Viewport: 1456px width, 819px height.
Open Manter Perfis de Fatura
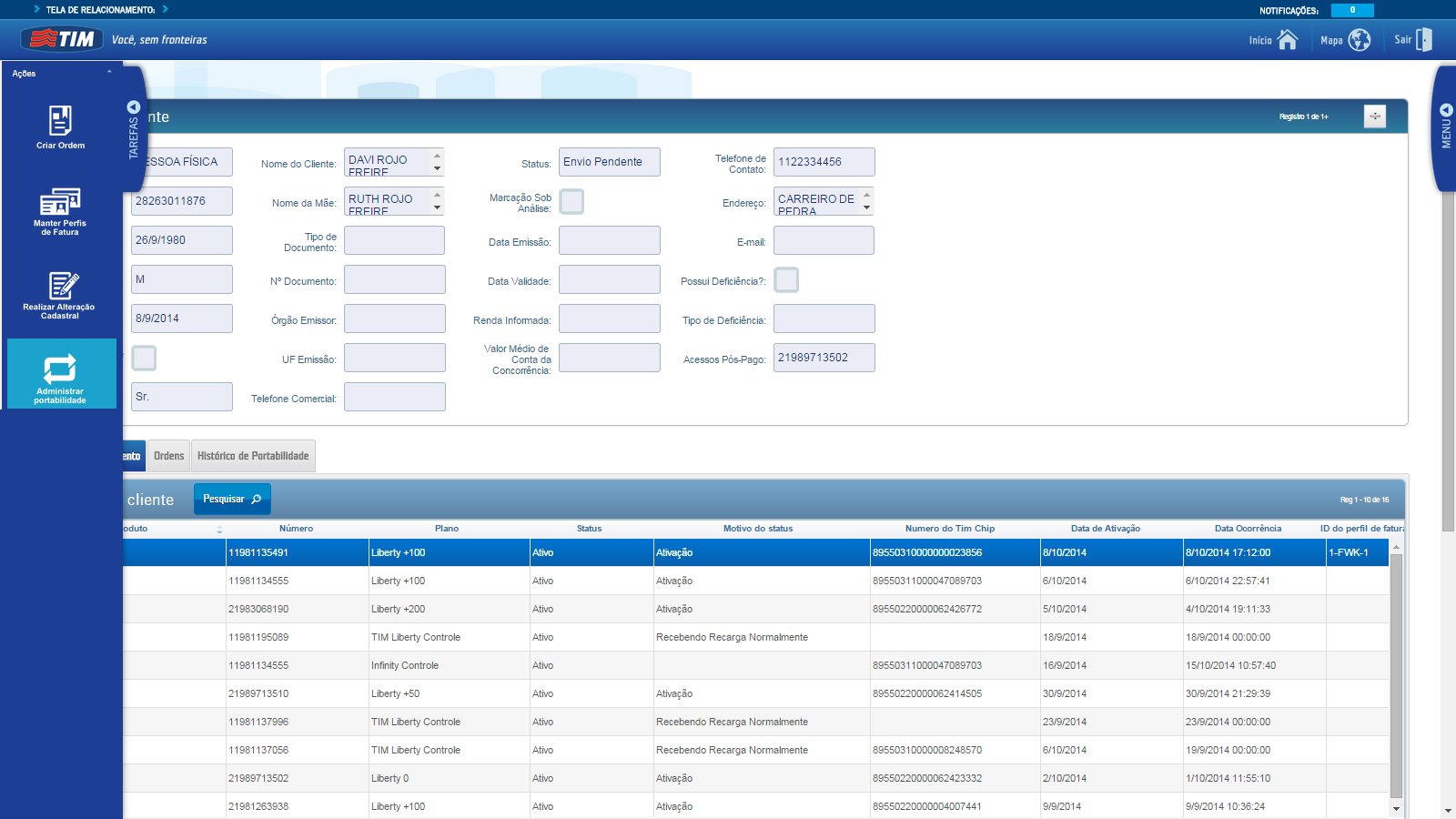tap(60, 211)
